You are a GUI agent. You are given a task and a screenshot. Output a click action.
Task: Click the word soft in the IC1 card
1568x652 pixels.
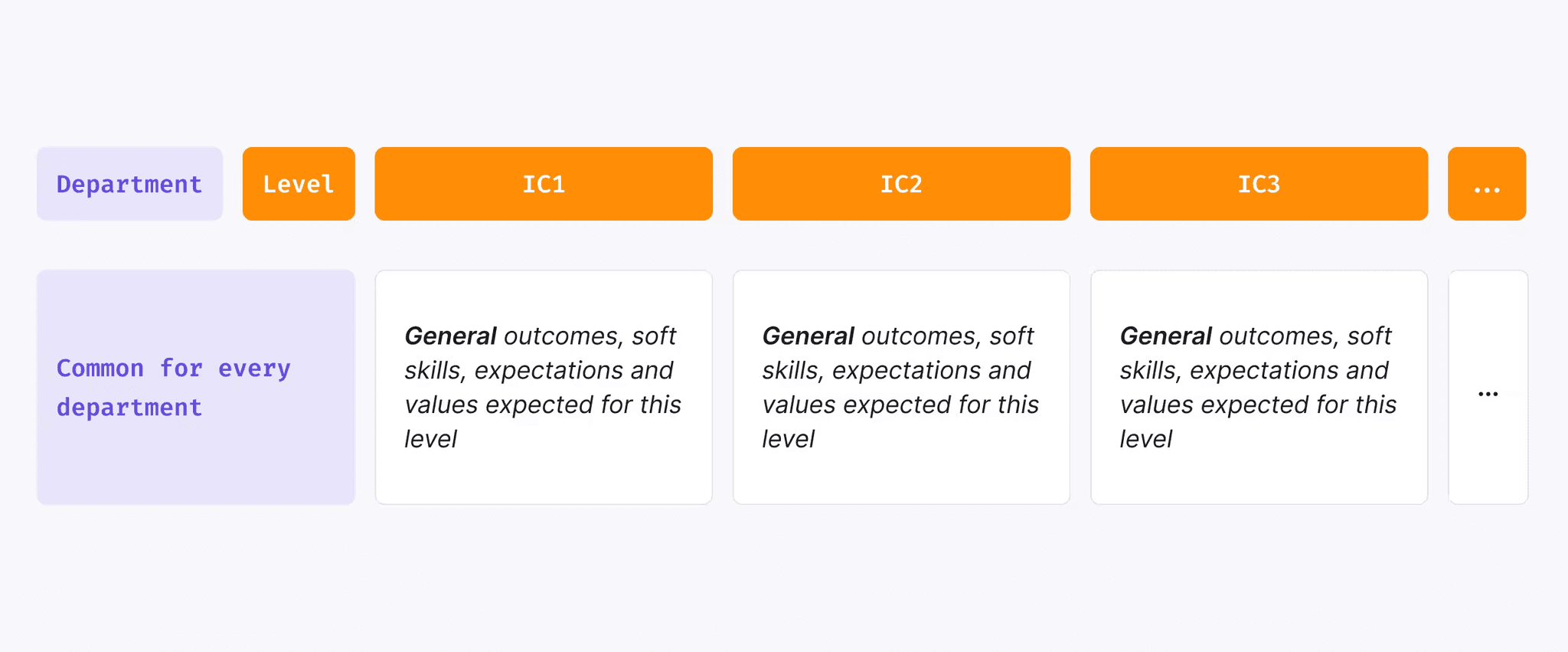point(654,336)
